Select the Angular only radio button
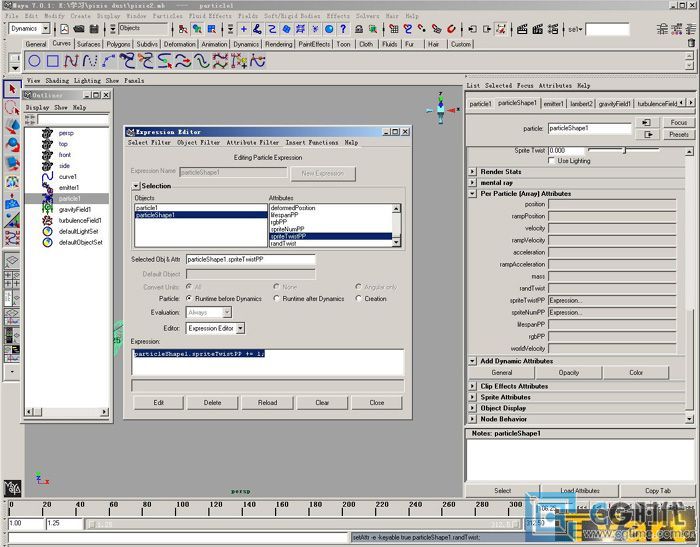700x547 pixels. tap(358, 286)
